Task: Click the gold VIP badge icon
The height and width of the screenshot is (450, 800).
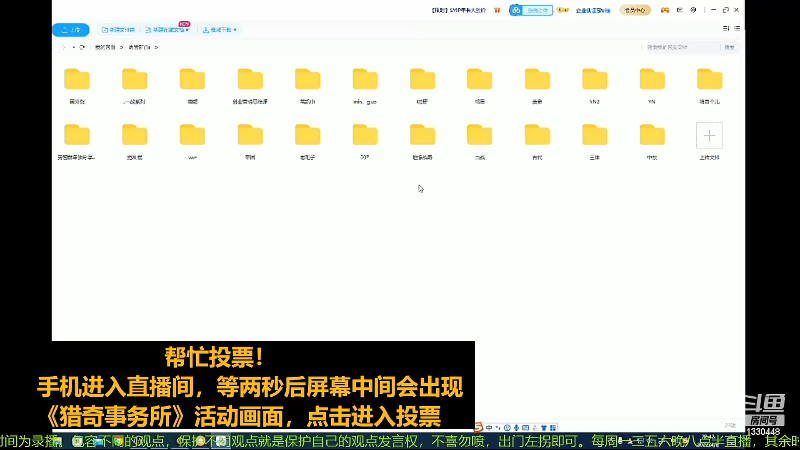Action: 563,10
